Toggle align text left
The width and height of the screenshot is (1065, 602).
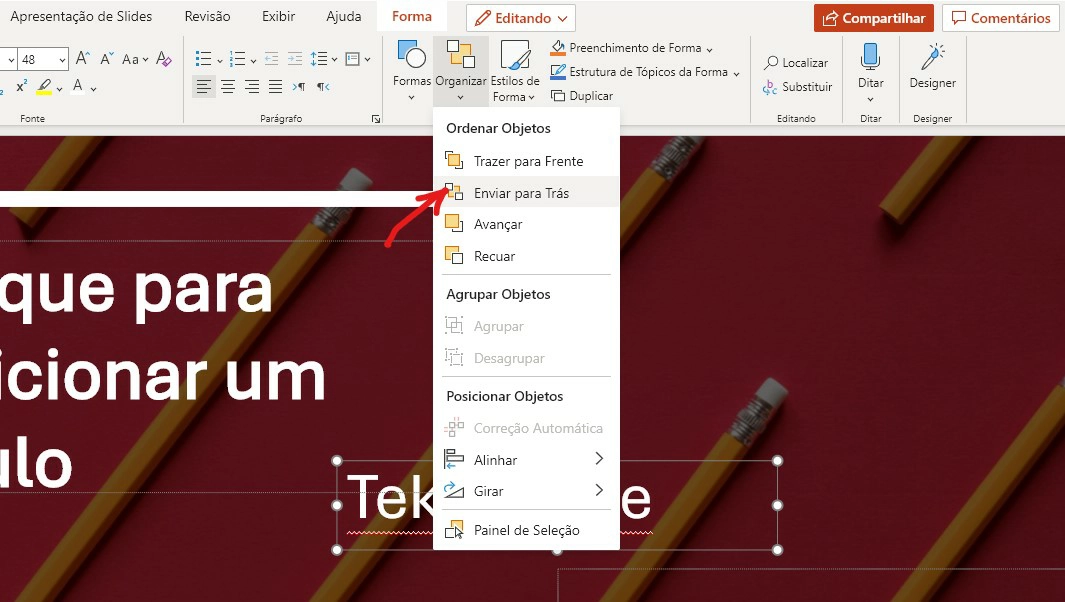(204, 87)
